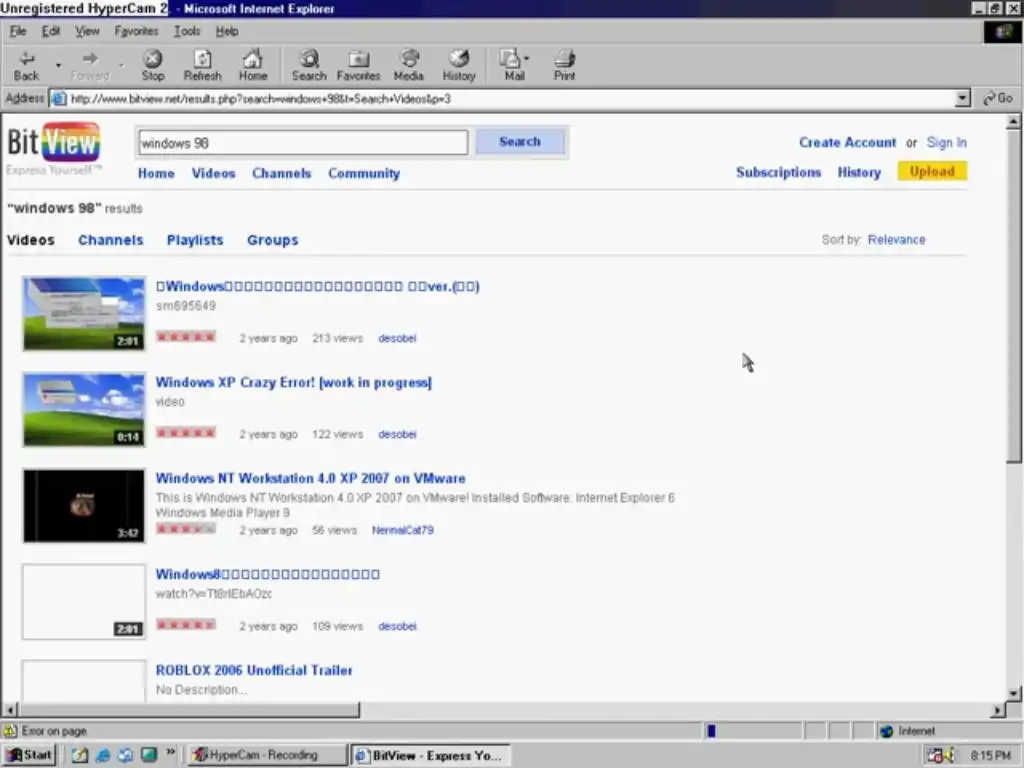The image size is (1024, 768).
Task: Open the BitView History link
Action: [x=859, y=172]
